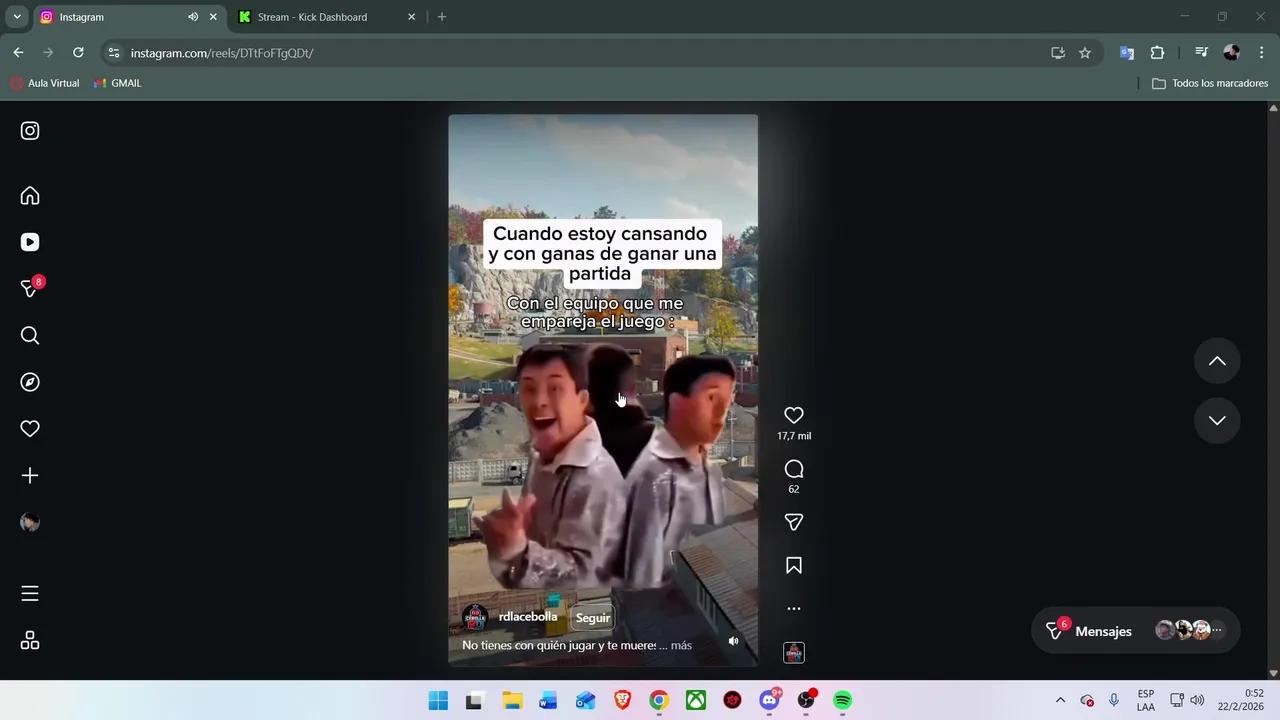This screenshot has height=720, width=1280.
Task: Open the rdlacebolla profile link
Action: 528,617
